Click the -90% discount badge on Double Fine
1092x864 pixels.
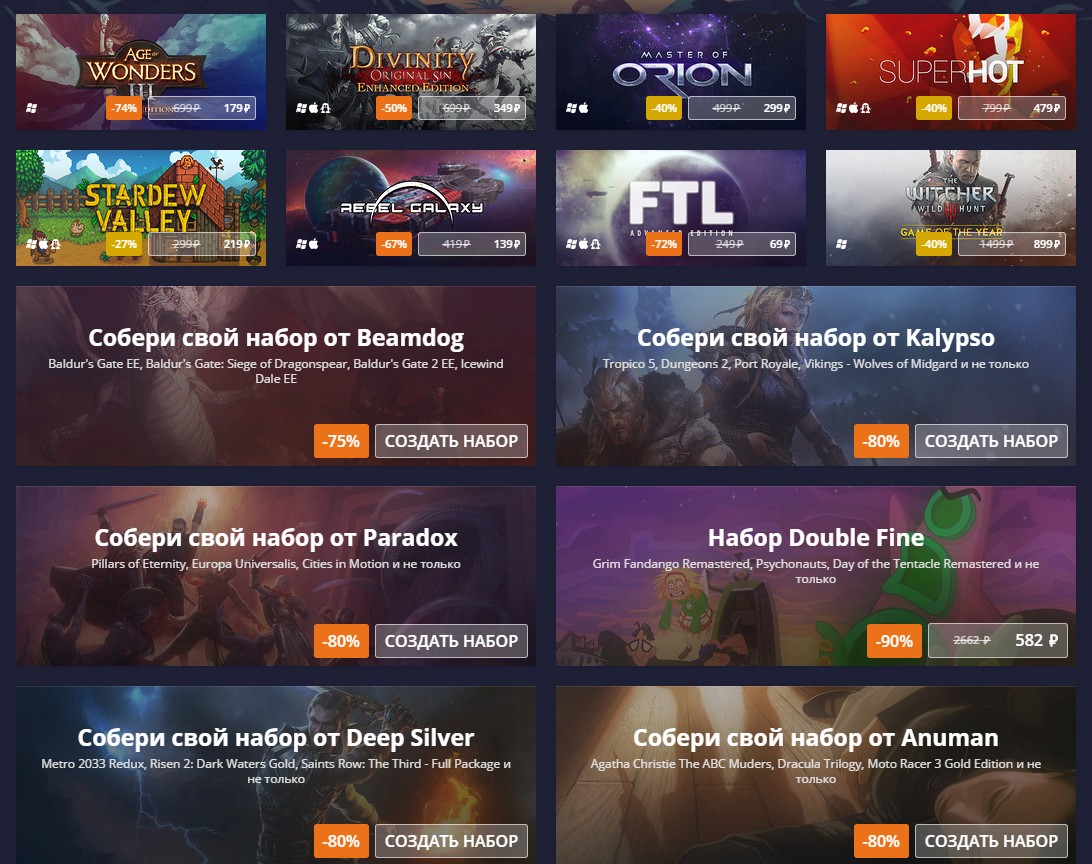pos(894,641)
